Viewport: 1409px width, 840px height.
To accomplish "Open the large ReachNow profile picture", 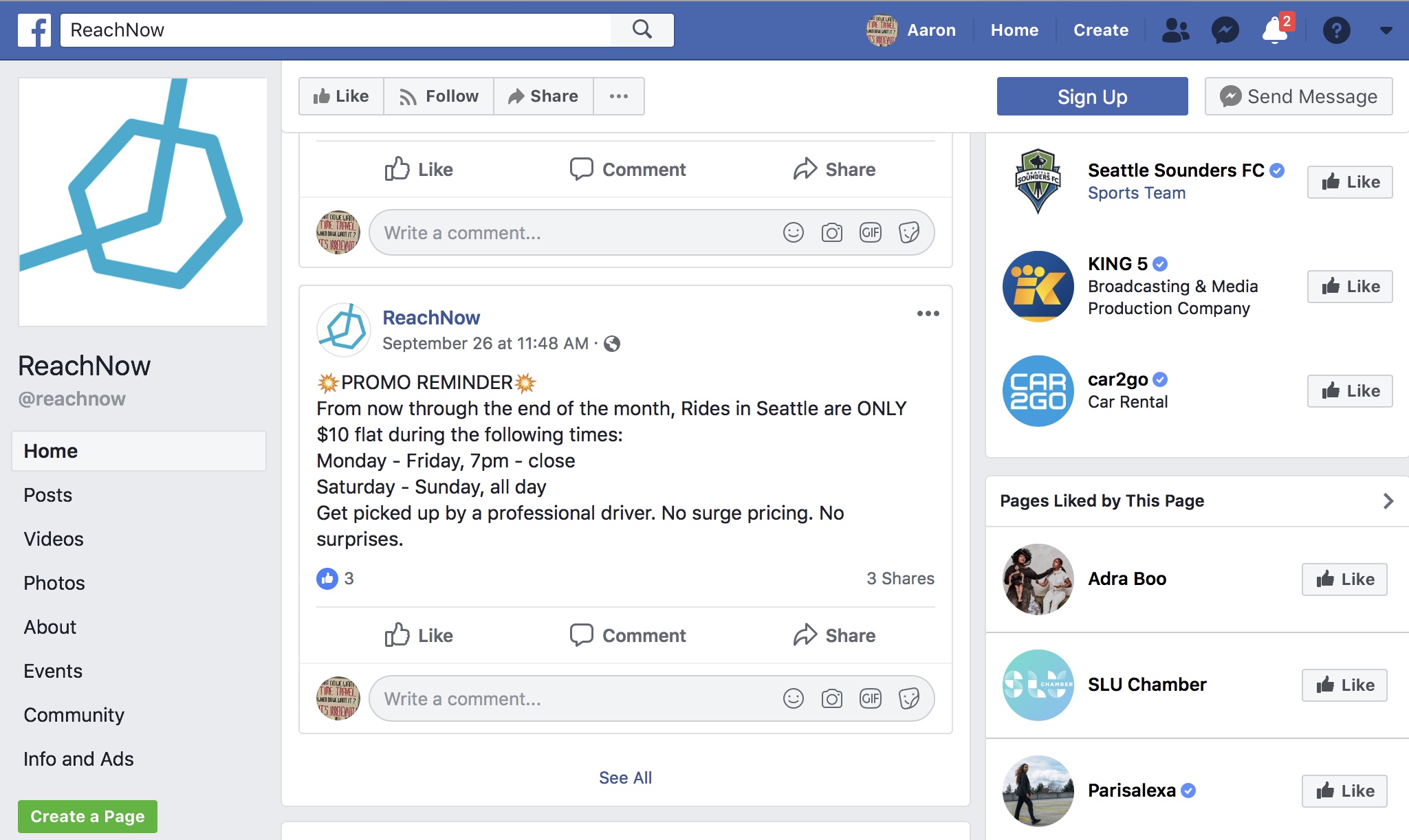I will [x=142, y=202].
